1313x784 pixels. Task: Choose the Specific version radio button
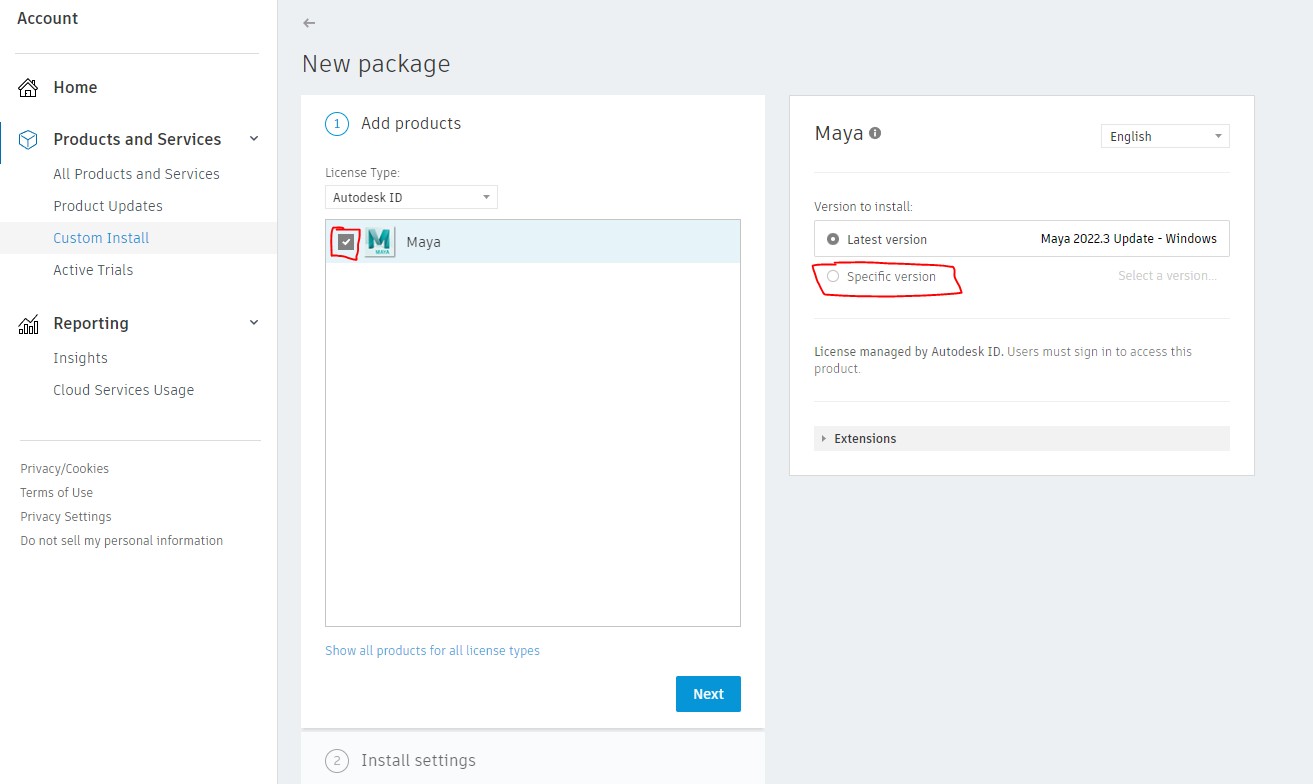point(833,276)
